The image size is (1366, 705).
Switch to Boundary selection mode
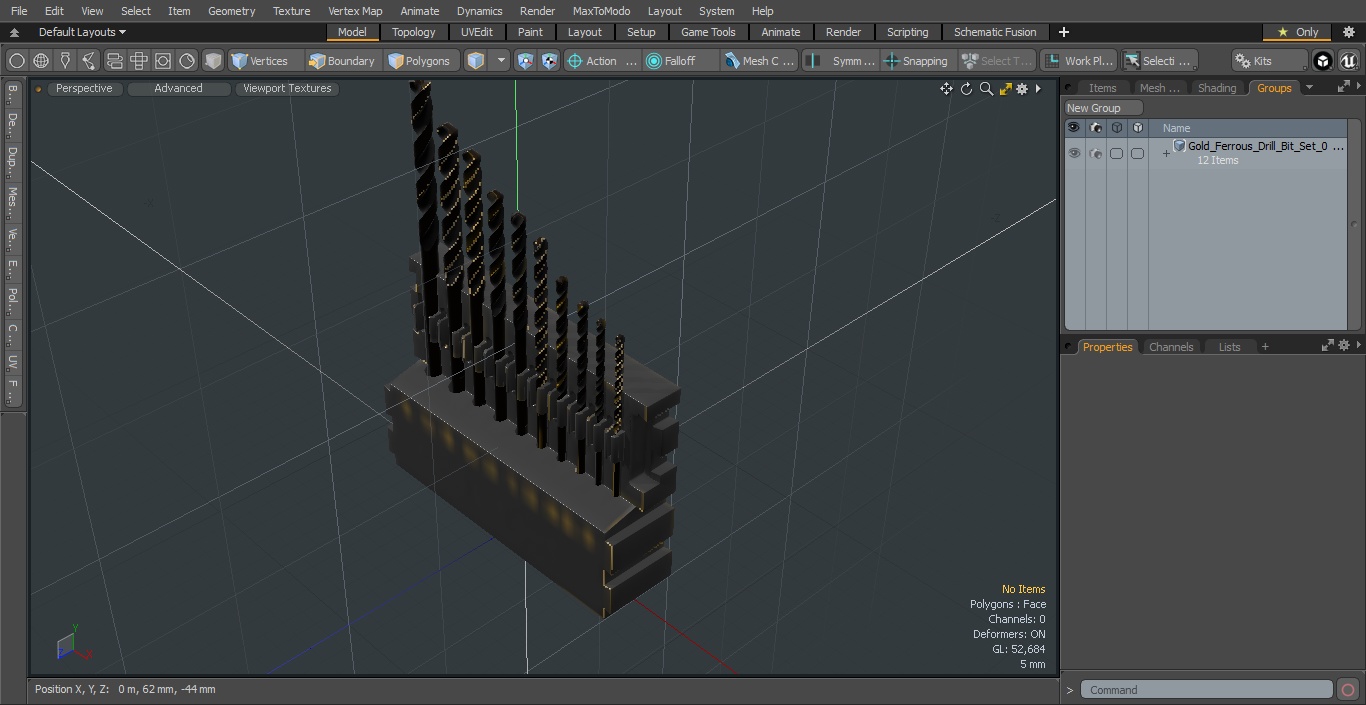[342, 61]
